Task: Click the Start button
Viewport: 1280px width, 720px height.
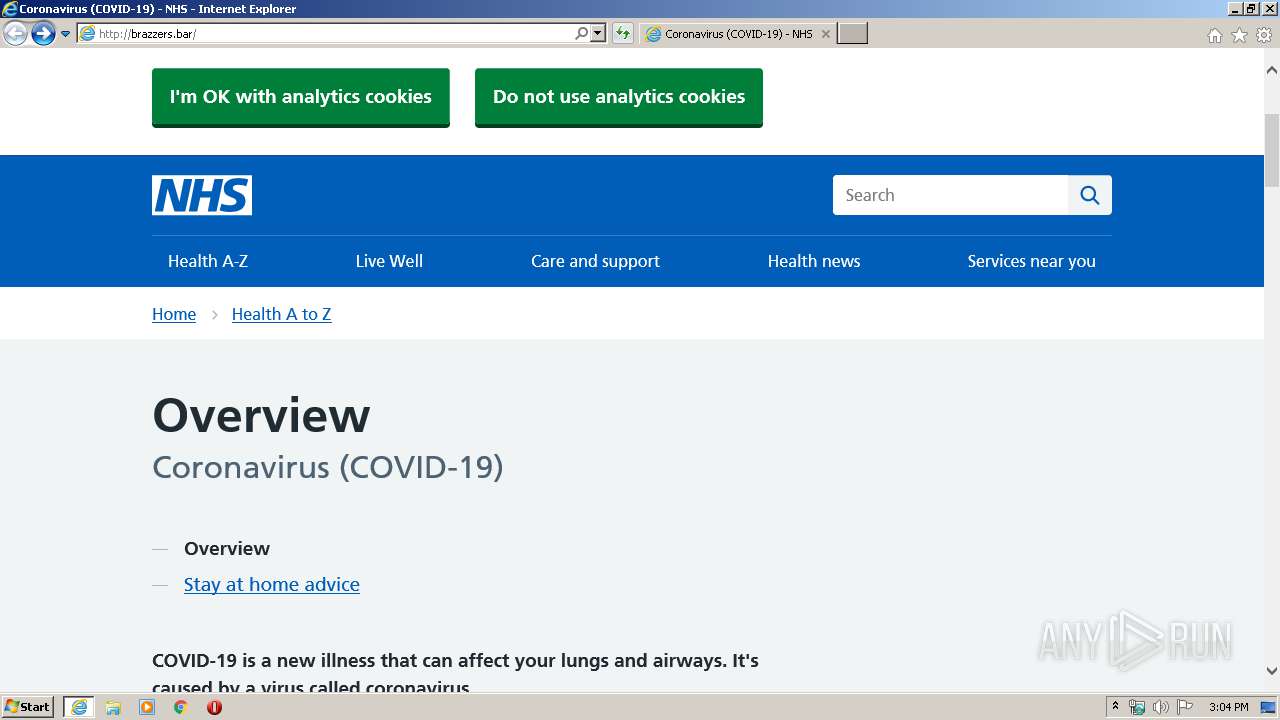Action: 28,707
